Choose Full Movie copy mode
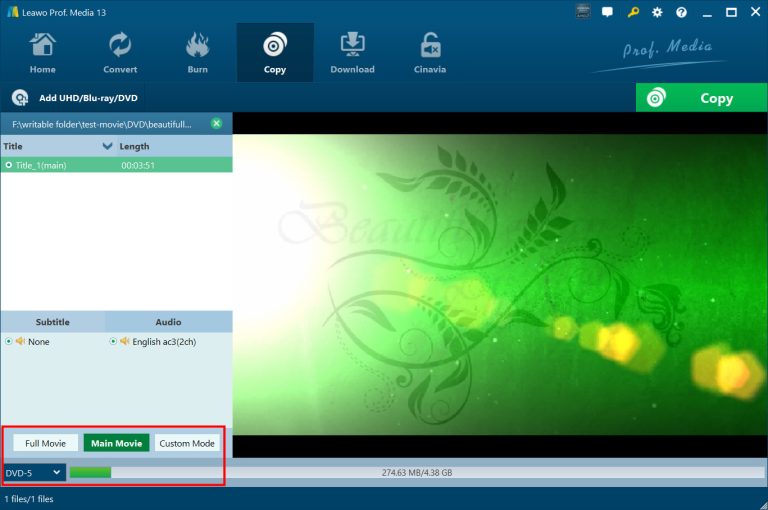 click(45, 443)
